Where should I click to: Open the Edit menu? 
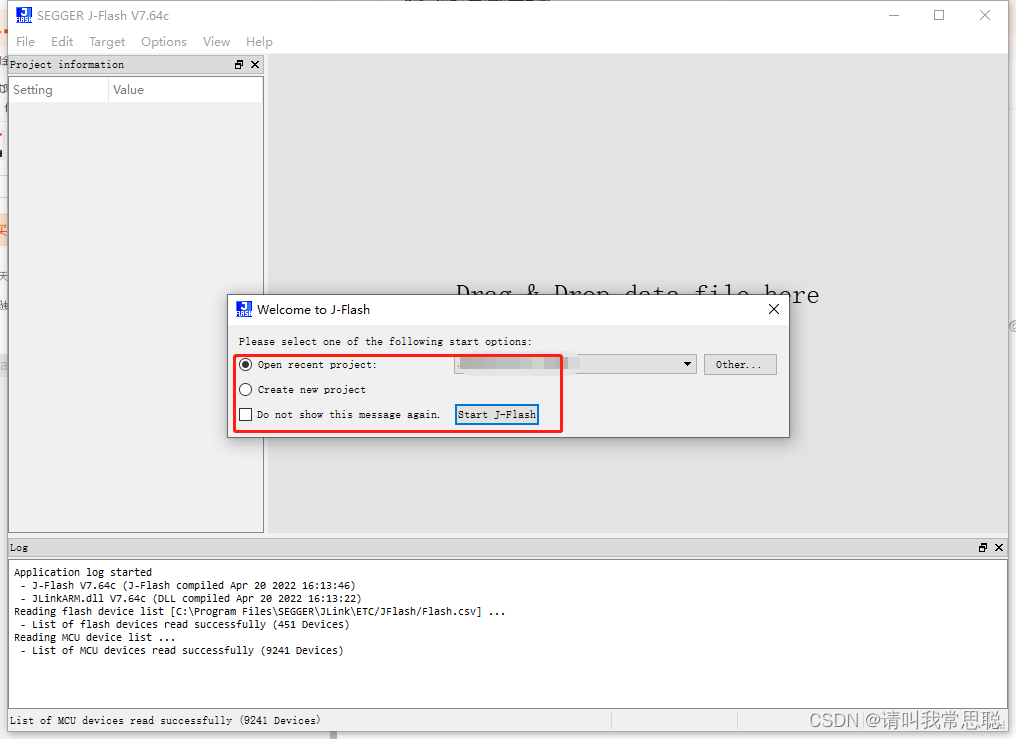click(x=62, y=41)
